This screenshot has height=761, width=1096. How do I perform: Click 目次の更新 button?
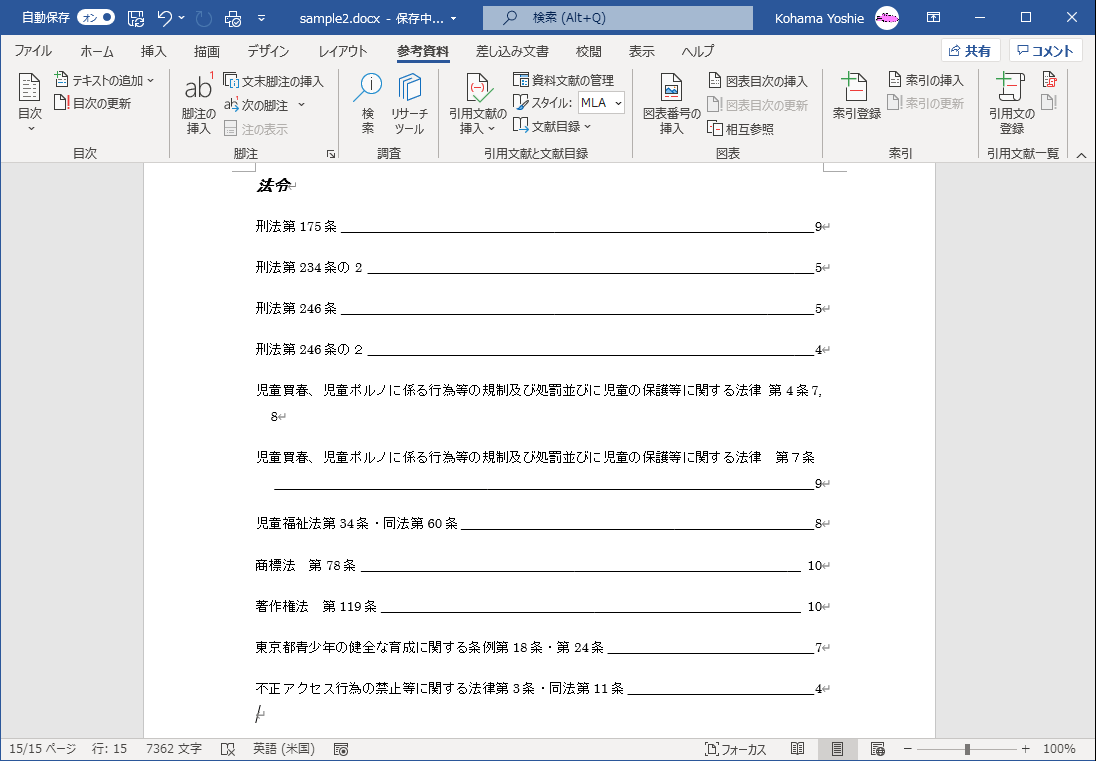click(x=92, y=103)
